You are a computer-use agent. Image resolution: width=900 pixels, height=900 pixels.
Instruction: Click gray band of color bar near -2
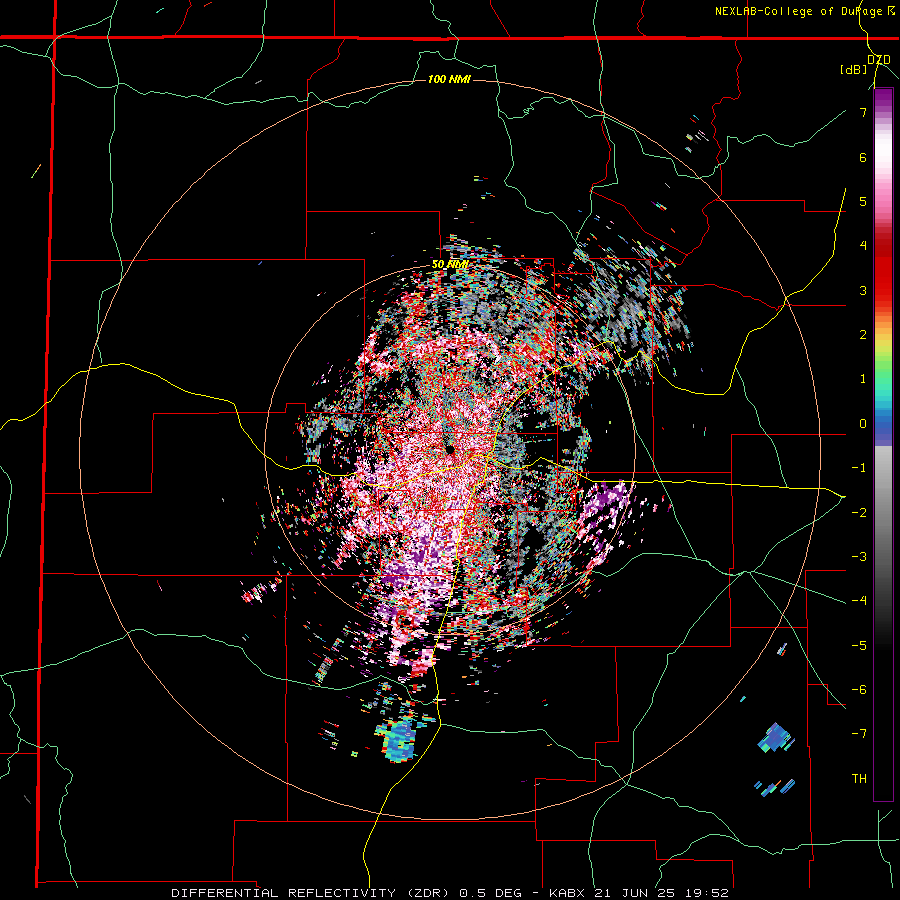tap(883, 512)
